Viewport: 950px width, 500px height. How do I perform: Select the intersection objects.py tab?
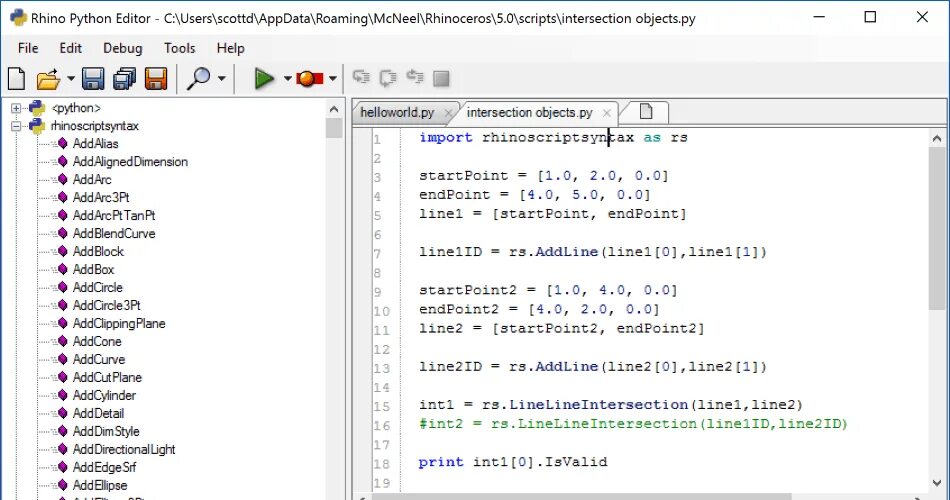pos(530,113)
